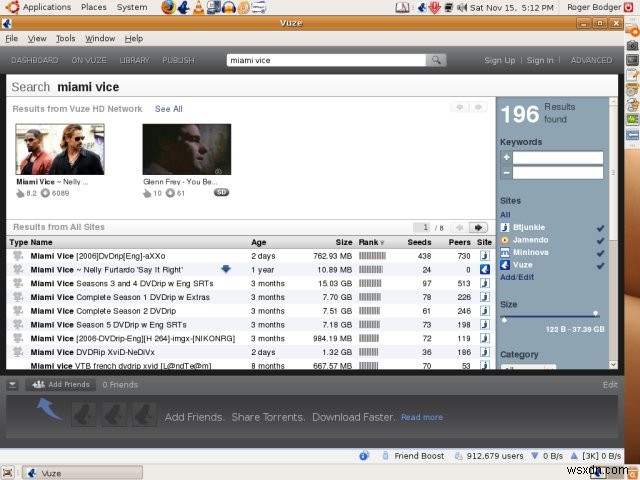Click the include keyword plus icon

click(x=507, y=158)
